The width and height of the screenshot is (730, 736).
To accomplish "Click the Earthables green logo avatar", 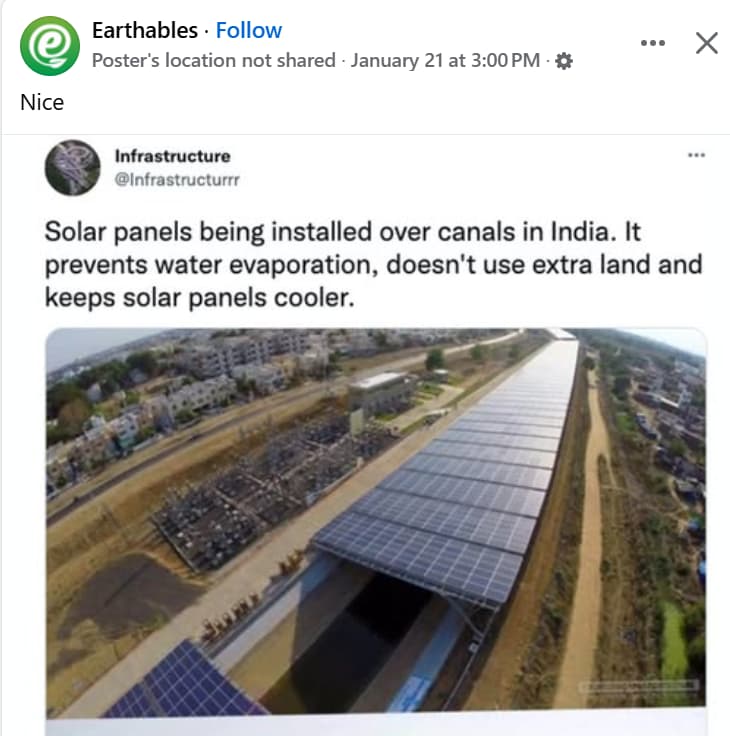I will pyautogui.click(x=49, y=45).
